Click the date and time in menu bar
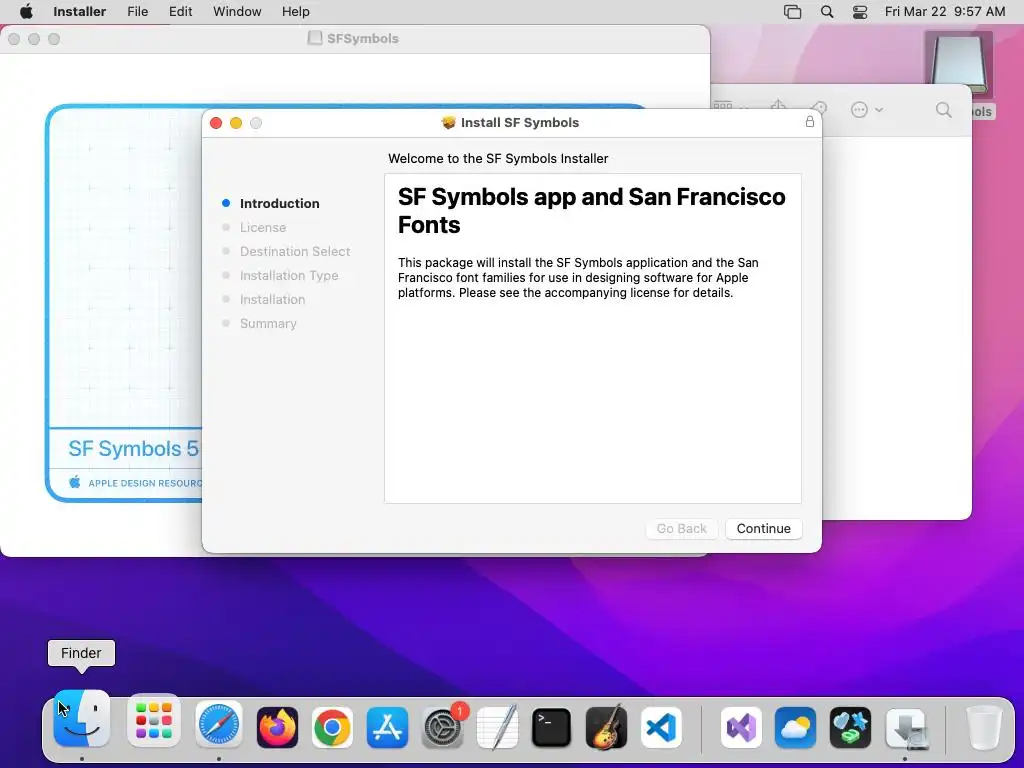 [944, 11]
